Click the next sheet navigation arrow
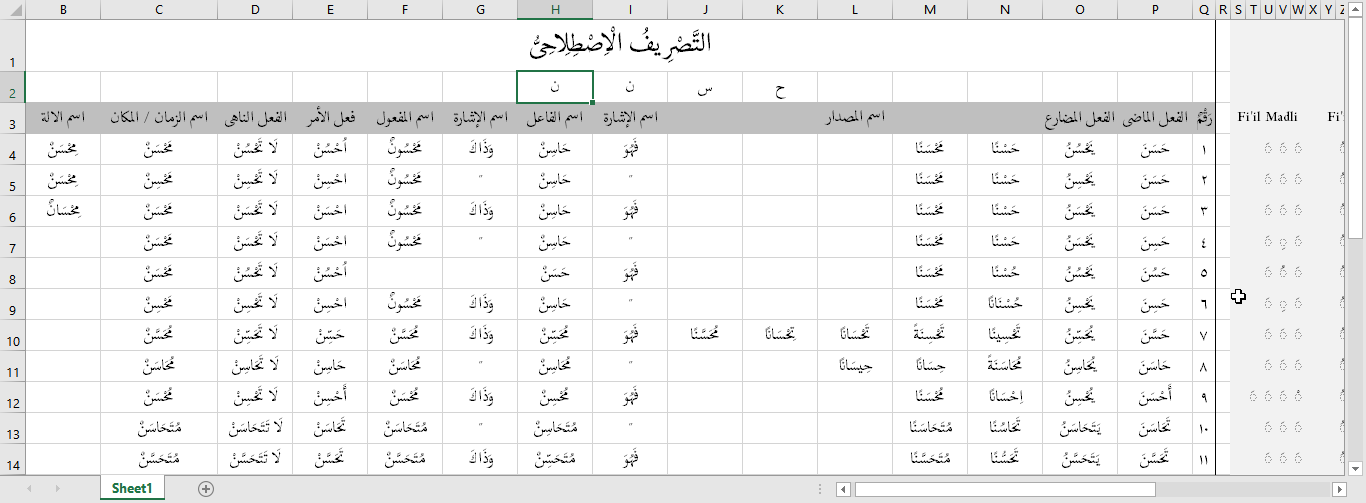The width and height of the screenshot is (1366, 503). (x=57, y=489)
